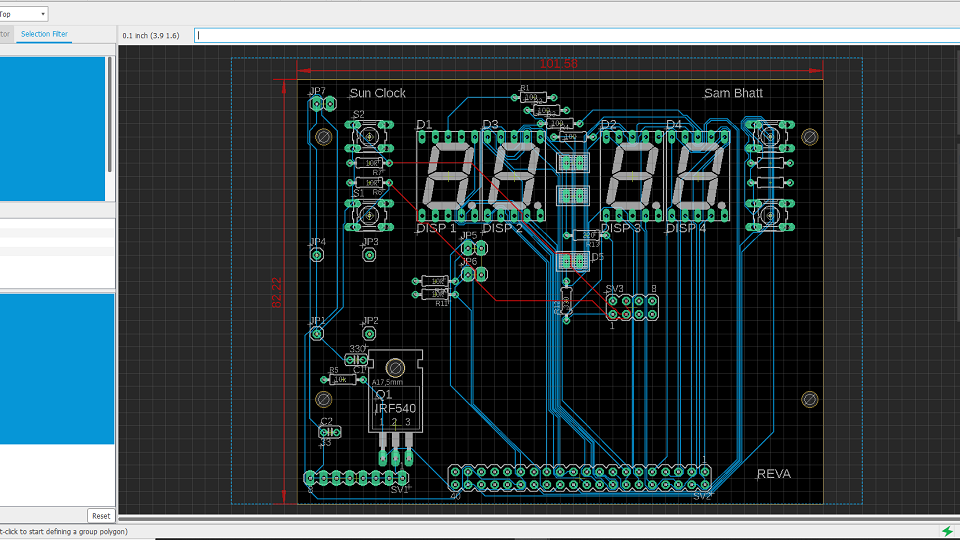Open the partially hidden tab beside Selection Filter
960x540 pixels.
5,34
